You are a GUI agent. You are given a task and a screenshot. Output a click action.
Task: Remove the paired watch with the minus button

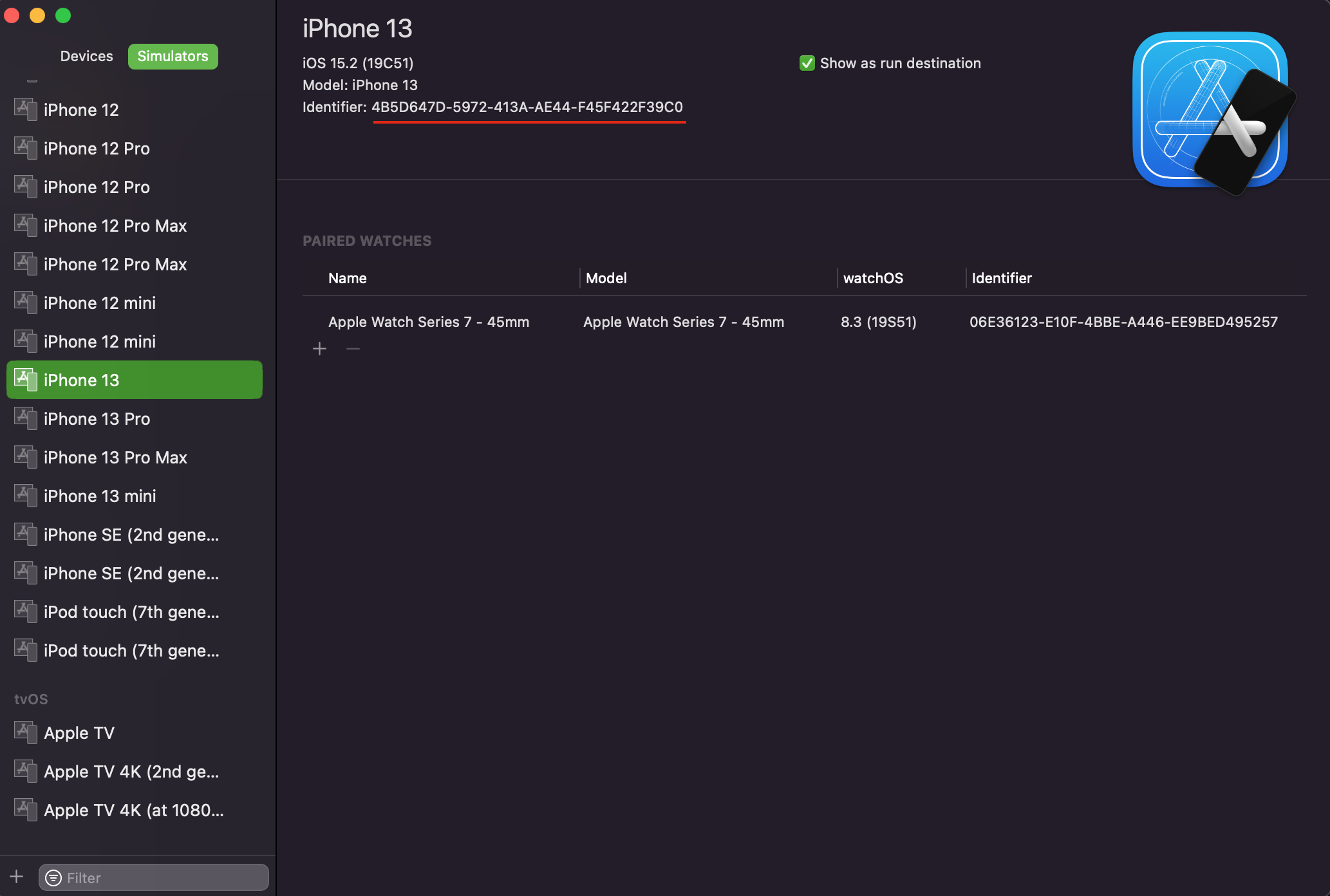353,349
